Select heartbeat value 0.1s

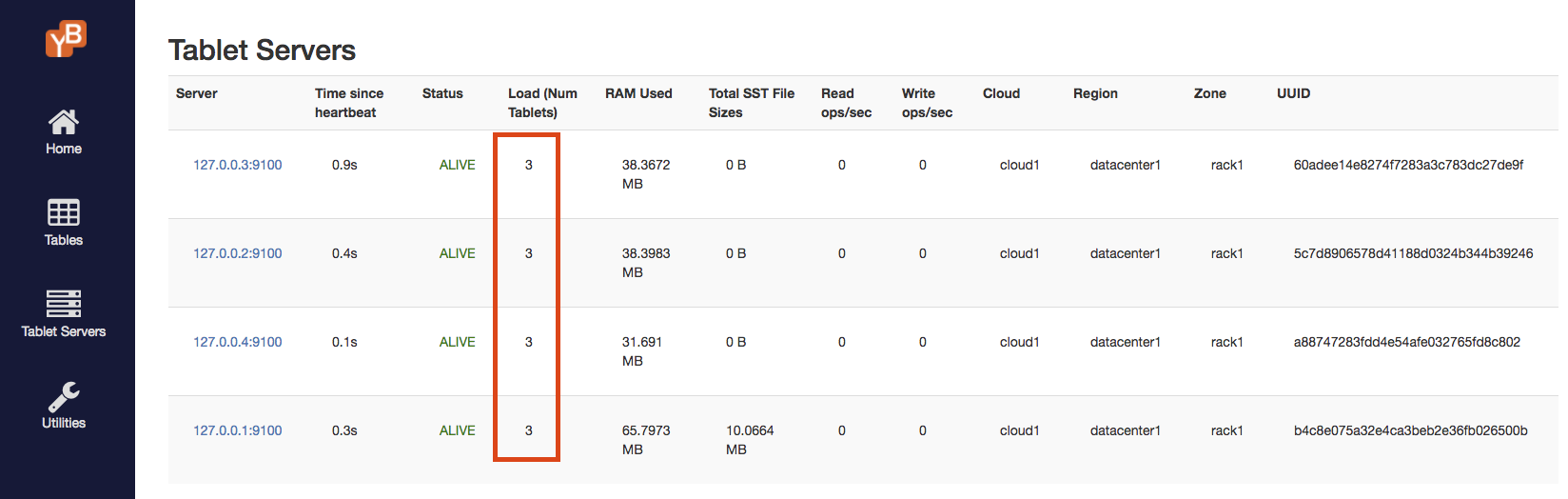point(344,342)
